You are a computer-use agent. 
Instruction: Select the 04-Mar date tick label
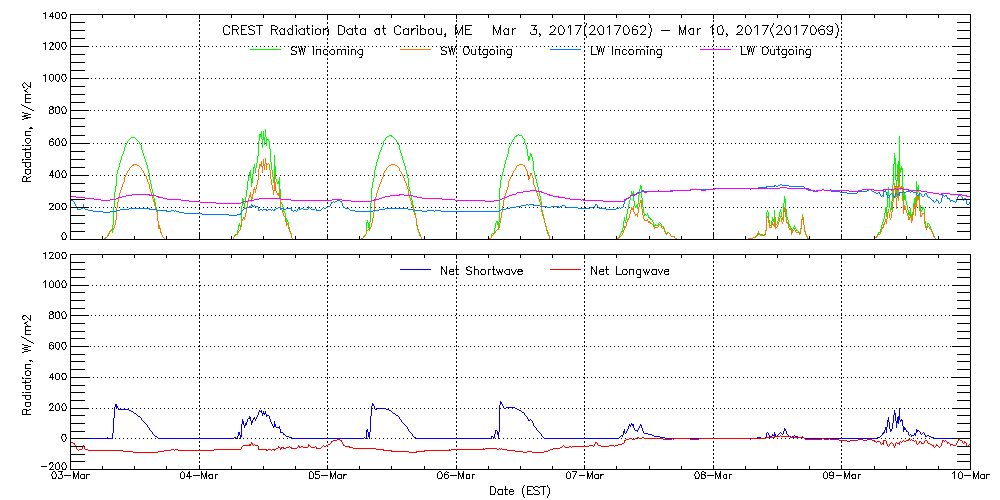pyautogui.click(x=200, y=477)
